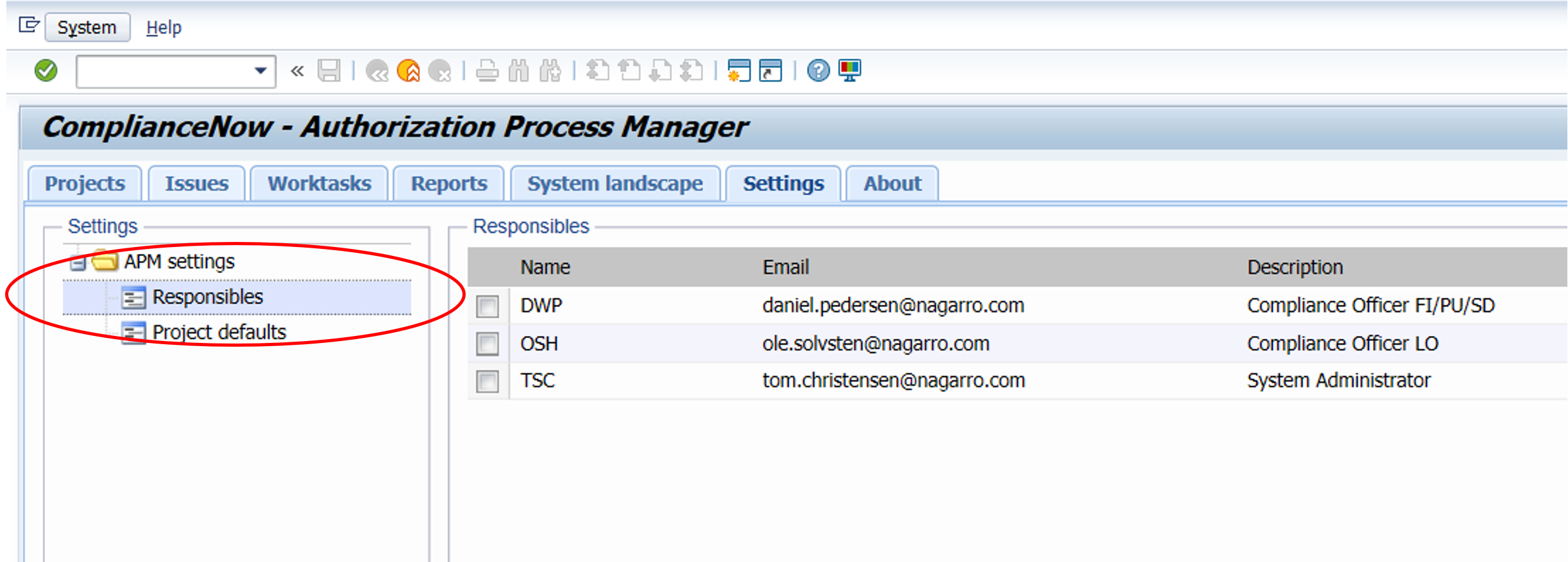
Task: Click the Last Page icon
Action: 691,70
